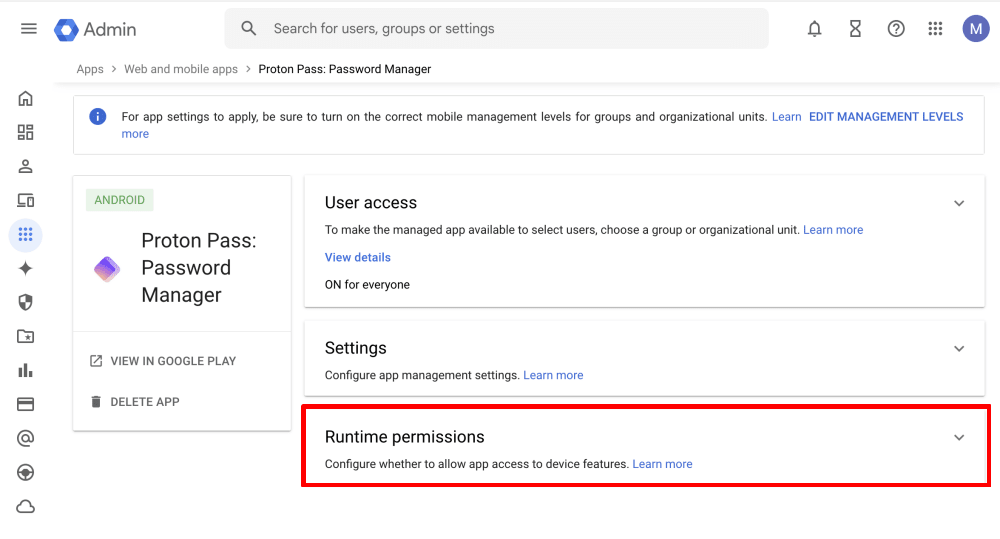Click the ANDROID platform badge
The image size is (1000, 539).
click(120, 200)
